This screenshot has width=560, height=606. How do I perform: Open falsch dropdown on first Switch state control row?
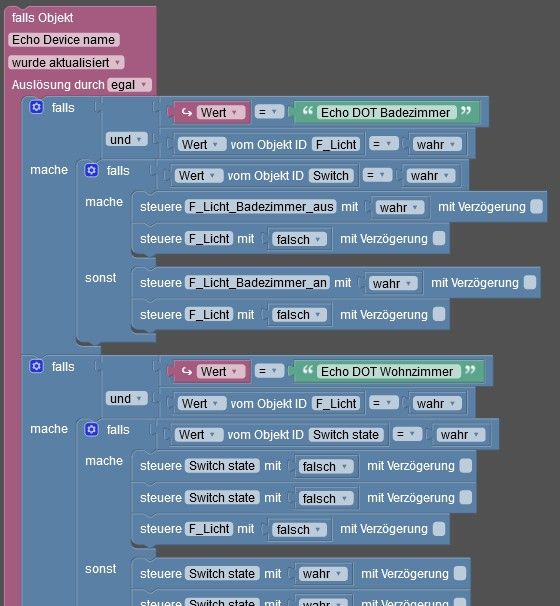coord(326,467)
